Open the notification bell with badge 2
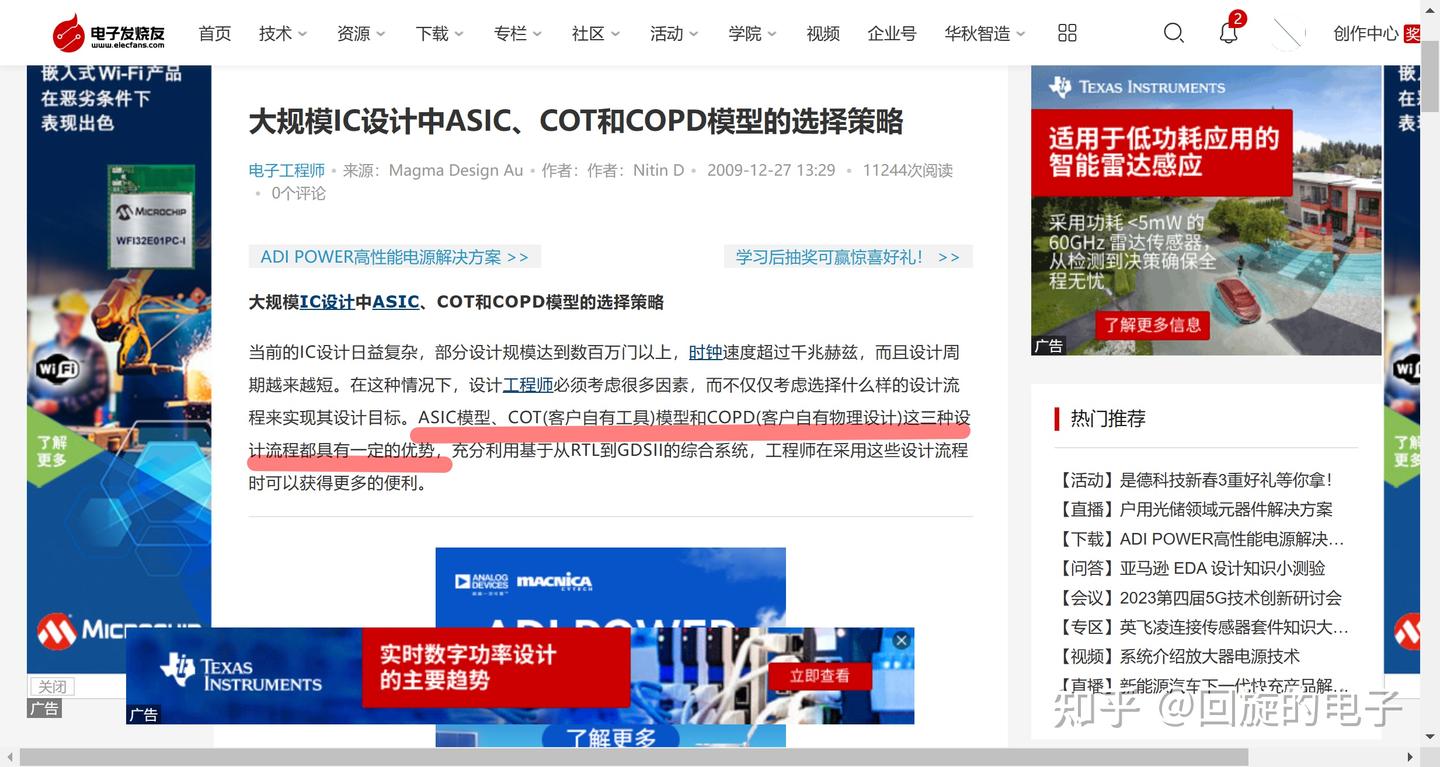The image size is (1440, 767). click(1227, 33)
